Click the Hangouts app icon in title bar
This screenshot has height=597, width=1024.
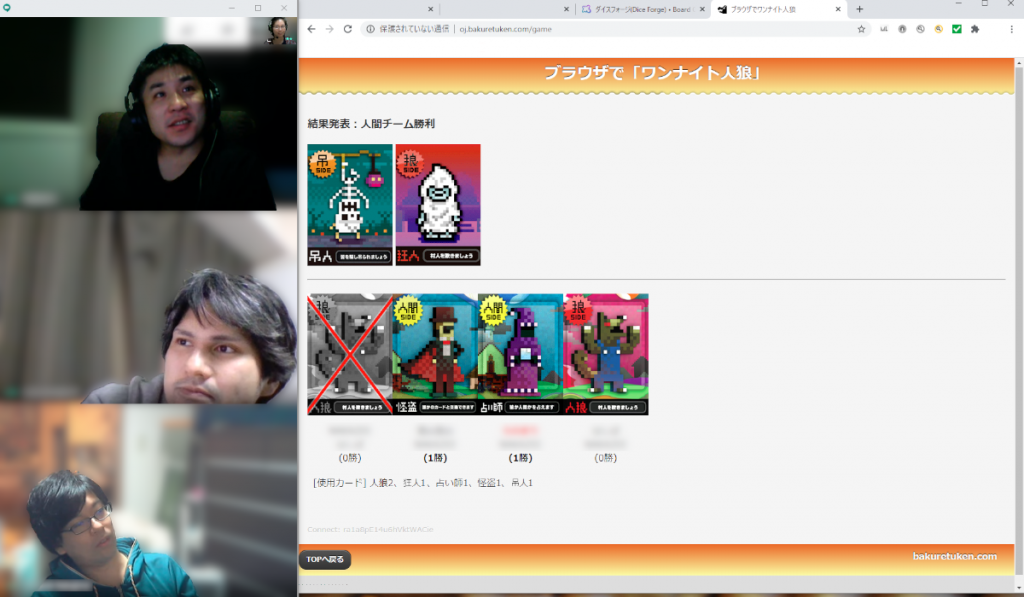coord(6,7)
